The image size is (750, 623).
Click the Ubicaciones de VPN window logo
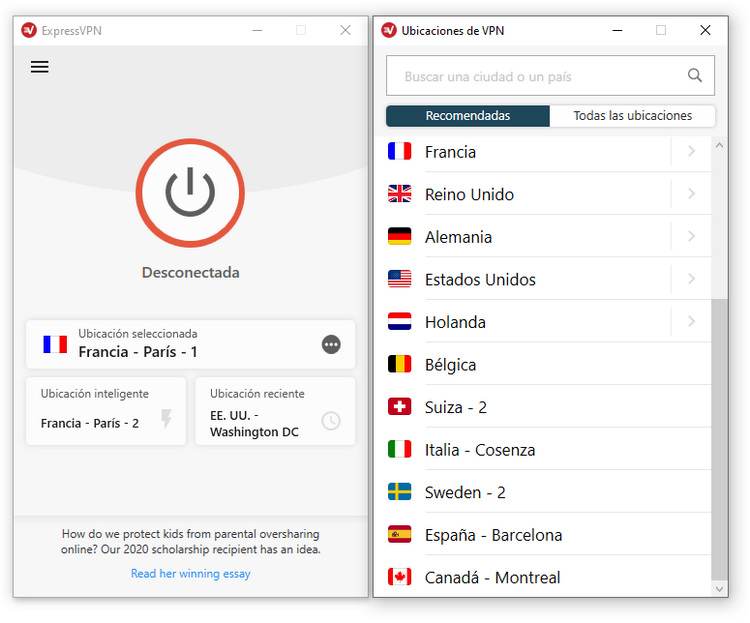pyautogui.click(x=389, y=30)
